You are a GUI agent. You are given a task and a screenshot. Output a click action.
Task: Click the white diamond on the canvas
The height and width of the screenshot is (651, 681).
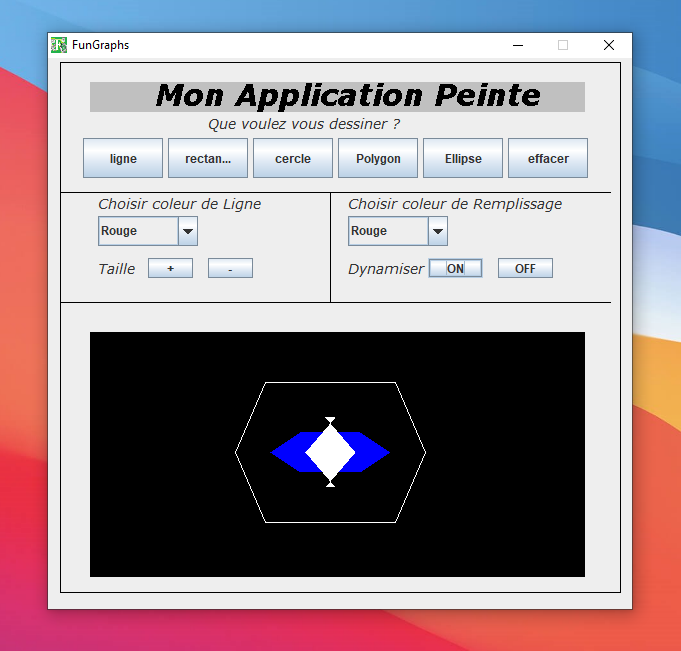(x=331, y=452)
